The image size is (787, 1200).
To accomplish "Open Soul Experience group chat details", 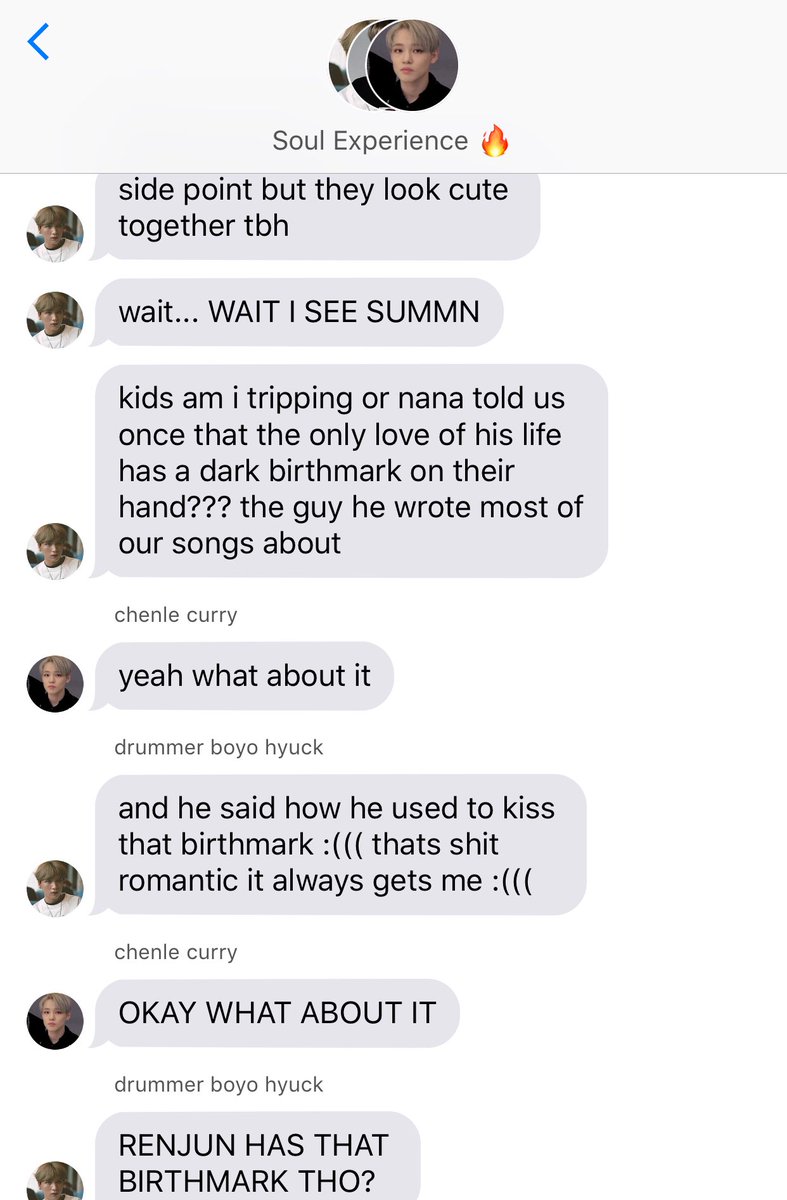I will (370, 141).
